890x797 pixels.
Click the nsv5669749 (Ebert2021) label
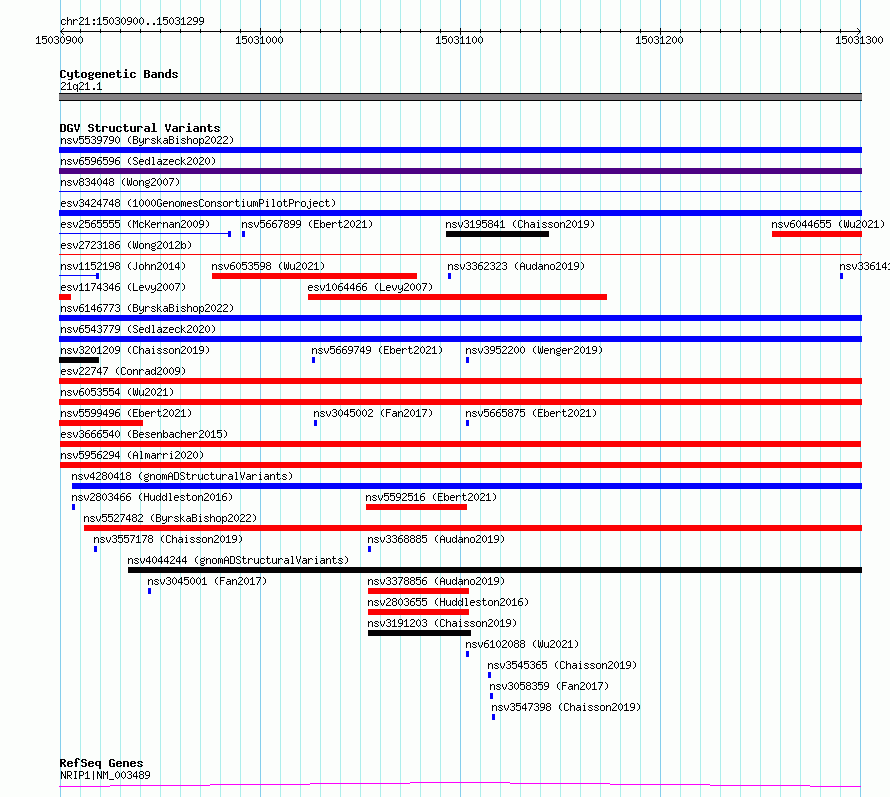click(377, 350)
